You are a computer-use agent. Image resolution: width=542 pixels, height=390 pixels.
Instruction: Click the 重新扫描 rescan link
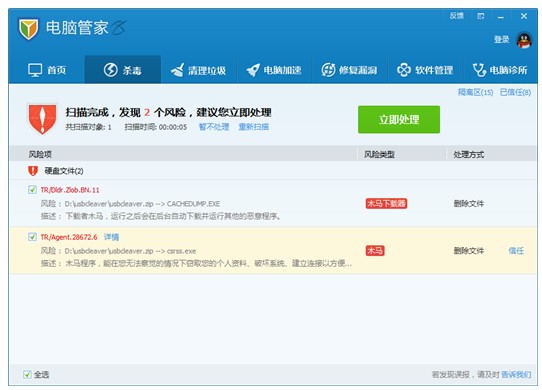point(254,127)
